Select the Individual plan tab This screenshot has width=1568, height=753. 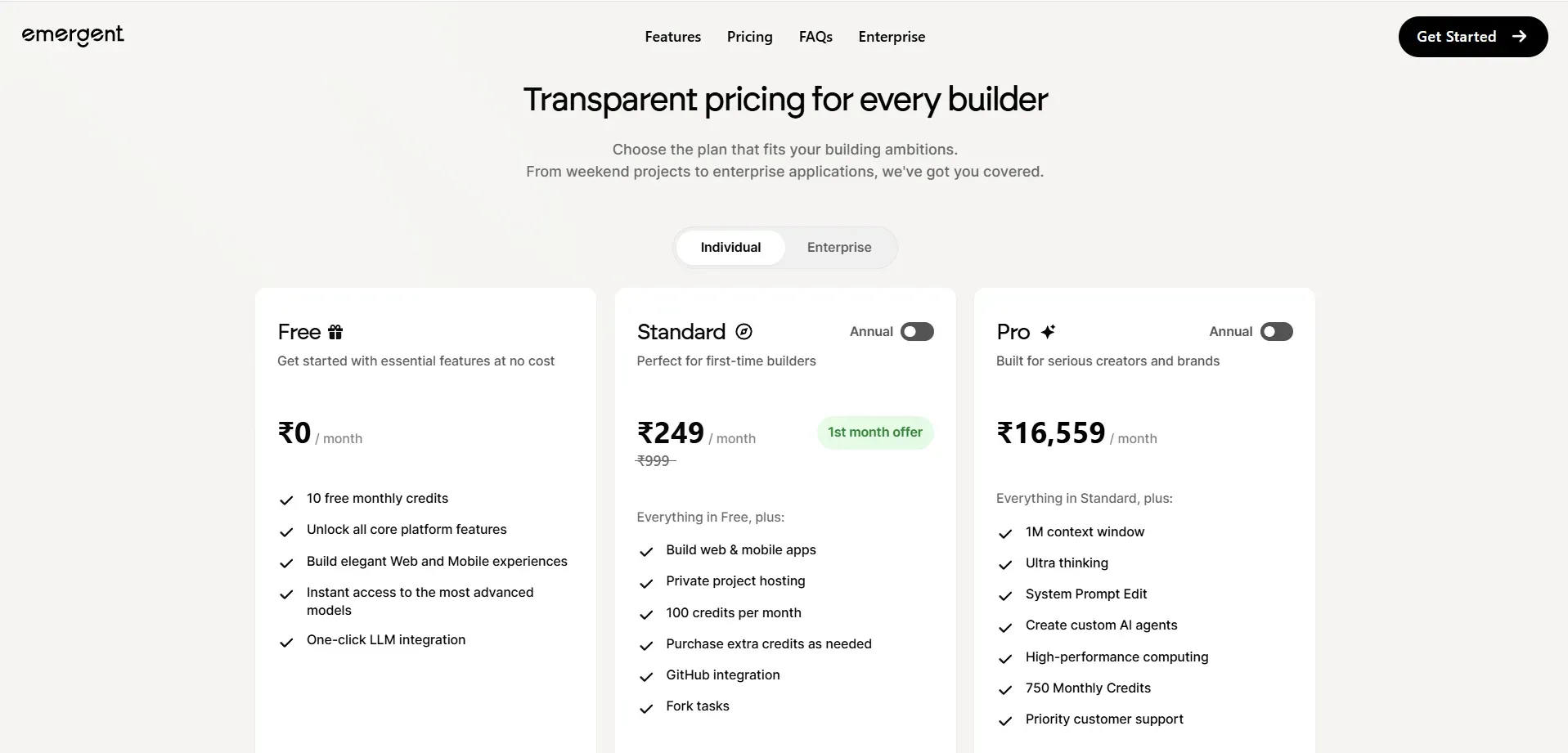coord(730,247)
